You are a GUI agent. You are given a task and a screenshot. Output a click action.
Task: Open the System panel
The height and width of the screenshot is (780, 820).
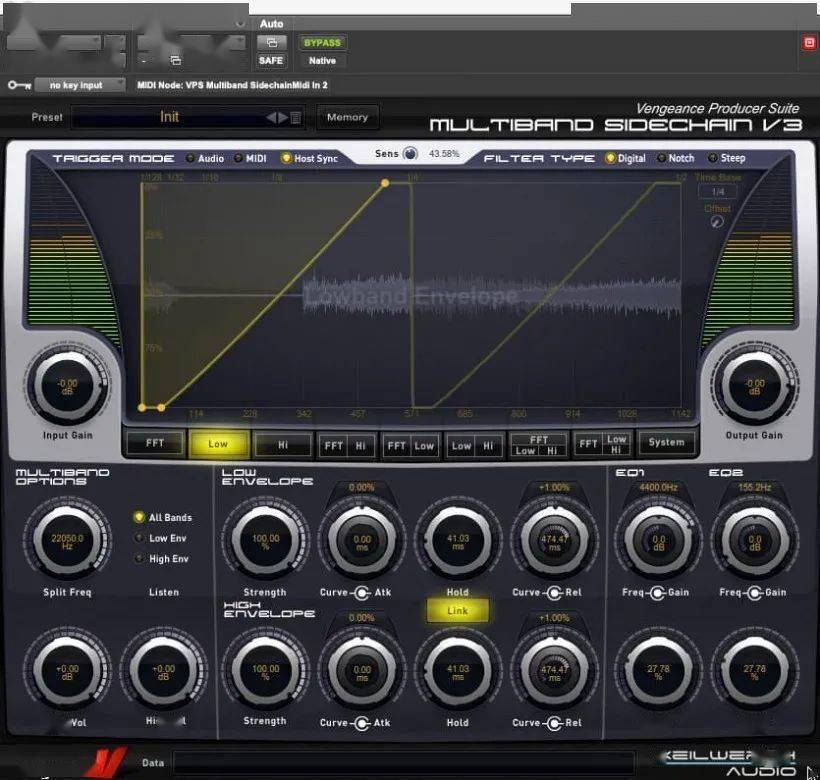[x=667, y=443]
